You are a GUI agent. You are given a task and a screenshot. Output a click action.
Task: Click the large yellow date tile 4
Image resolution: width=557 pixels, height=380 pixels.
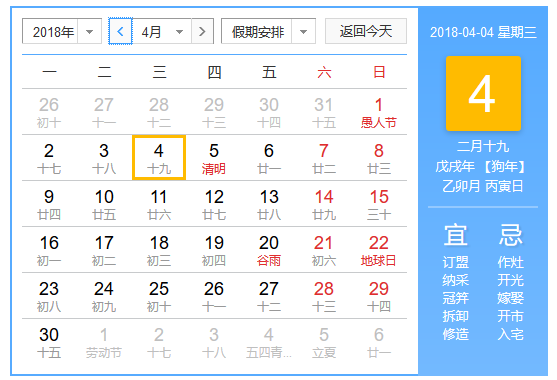pyautogui.click(x=483, y=93)
